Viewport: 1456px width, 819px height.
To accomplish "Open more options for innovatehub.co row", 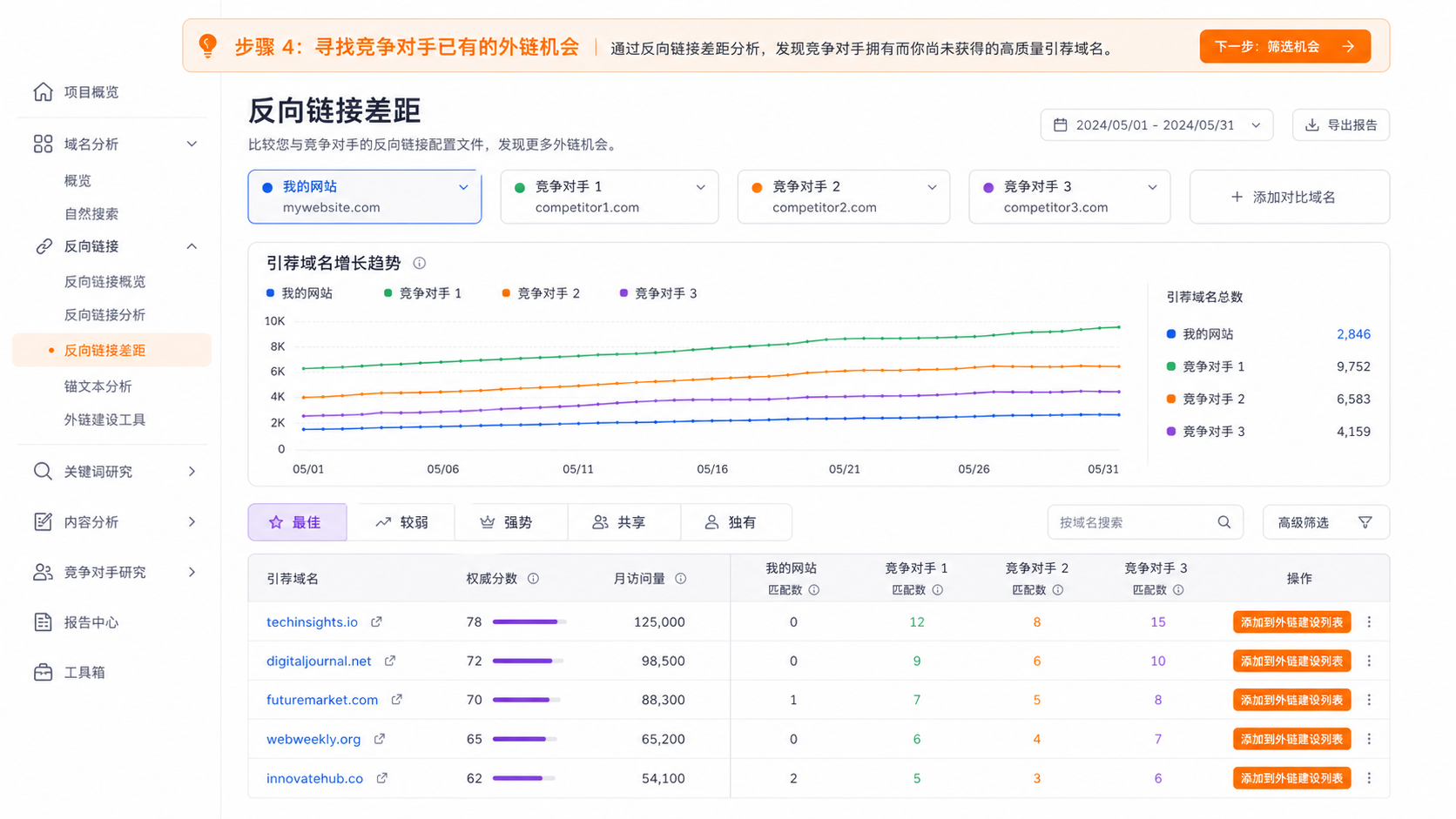I will pos(1369,778).
